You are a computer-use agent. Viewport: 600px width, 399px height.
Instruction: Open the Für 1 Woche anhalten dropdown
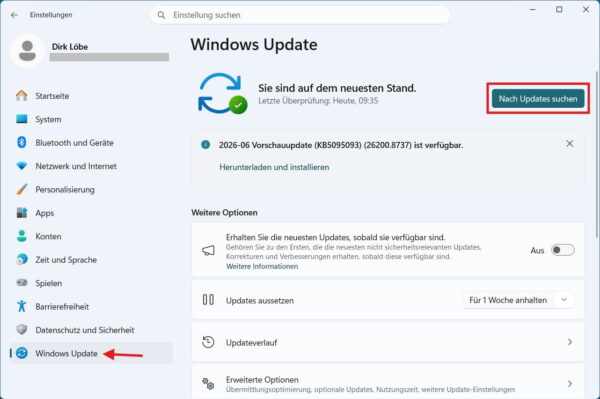(518, 300)
